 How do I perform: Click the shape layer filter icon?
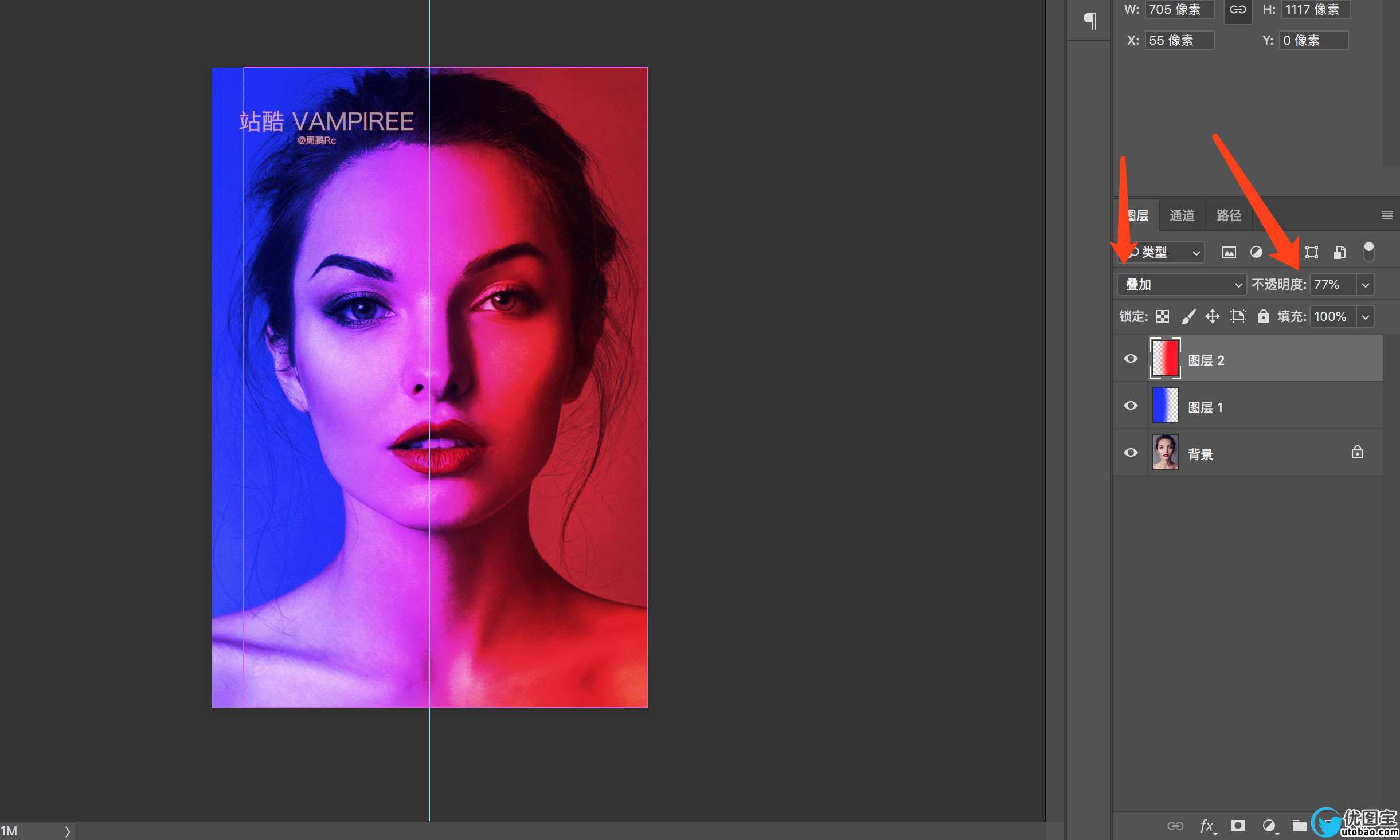pos(1312,252)
